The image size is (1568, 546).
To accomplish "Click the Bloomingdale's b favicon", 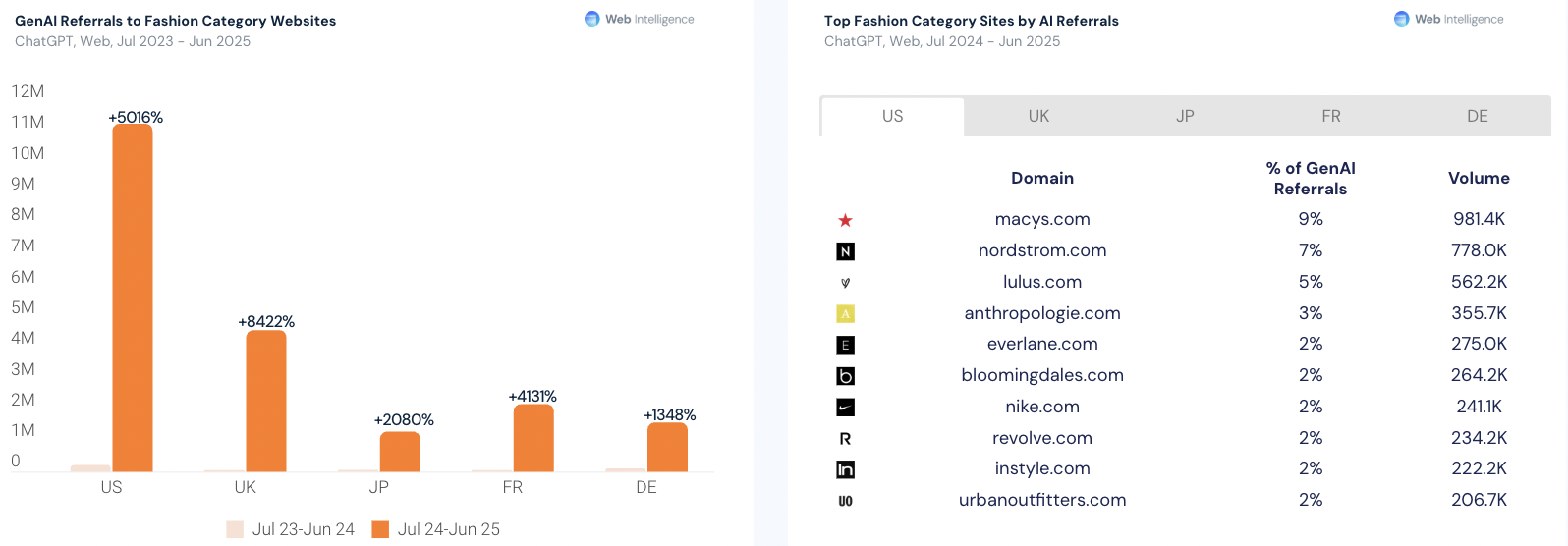I will [845, 376].
